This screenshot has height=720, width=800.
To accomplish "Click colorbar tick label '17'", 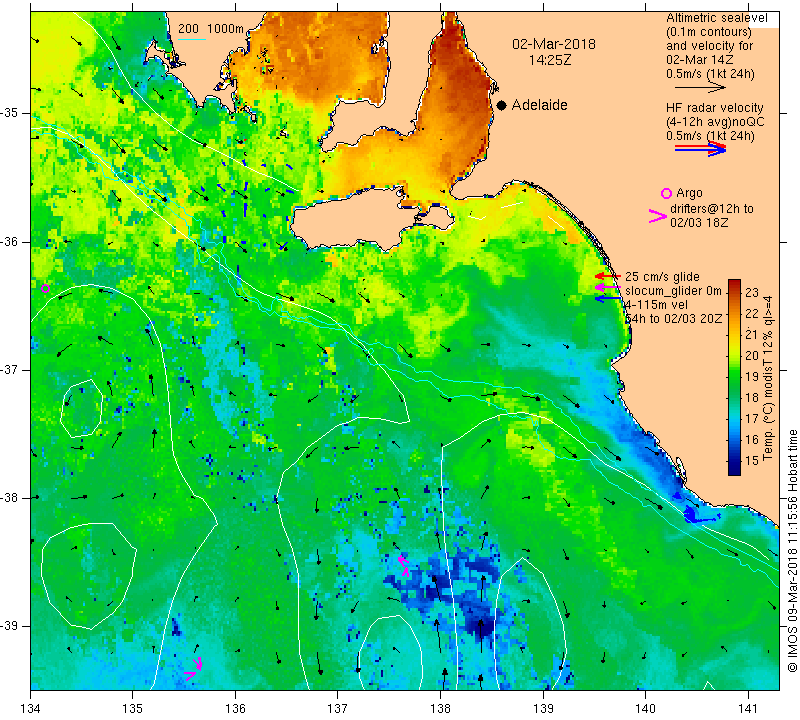I will point(752,418).
